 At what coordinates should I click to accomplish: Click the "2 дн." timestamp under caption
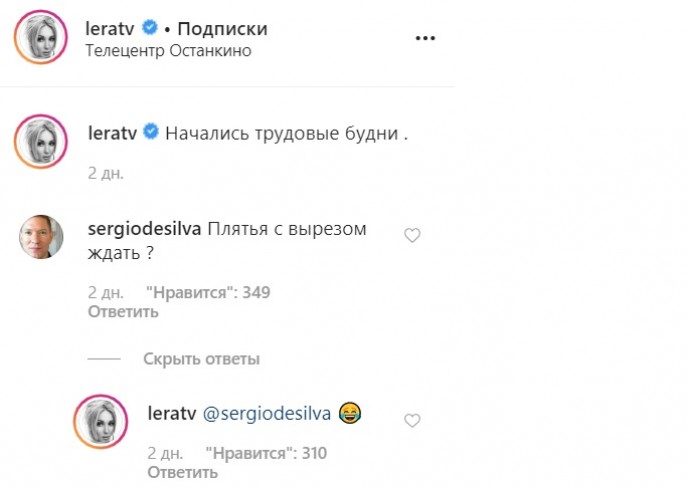[x=105, y=172]
